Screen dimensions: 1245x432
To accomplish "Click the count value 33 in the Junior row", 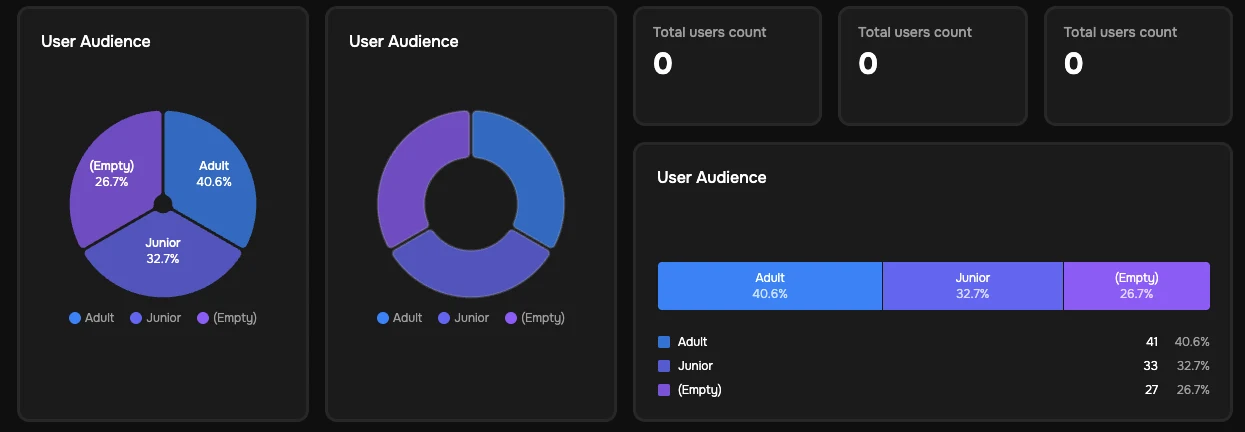I will click(1151, 366).
